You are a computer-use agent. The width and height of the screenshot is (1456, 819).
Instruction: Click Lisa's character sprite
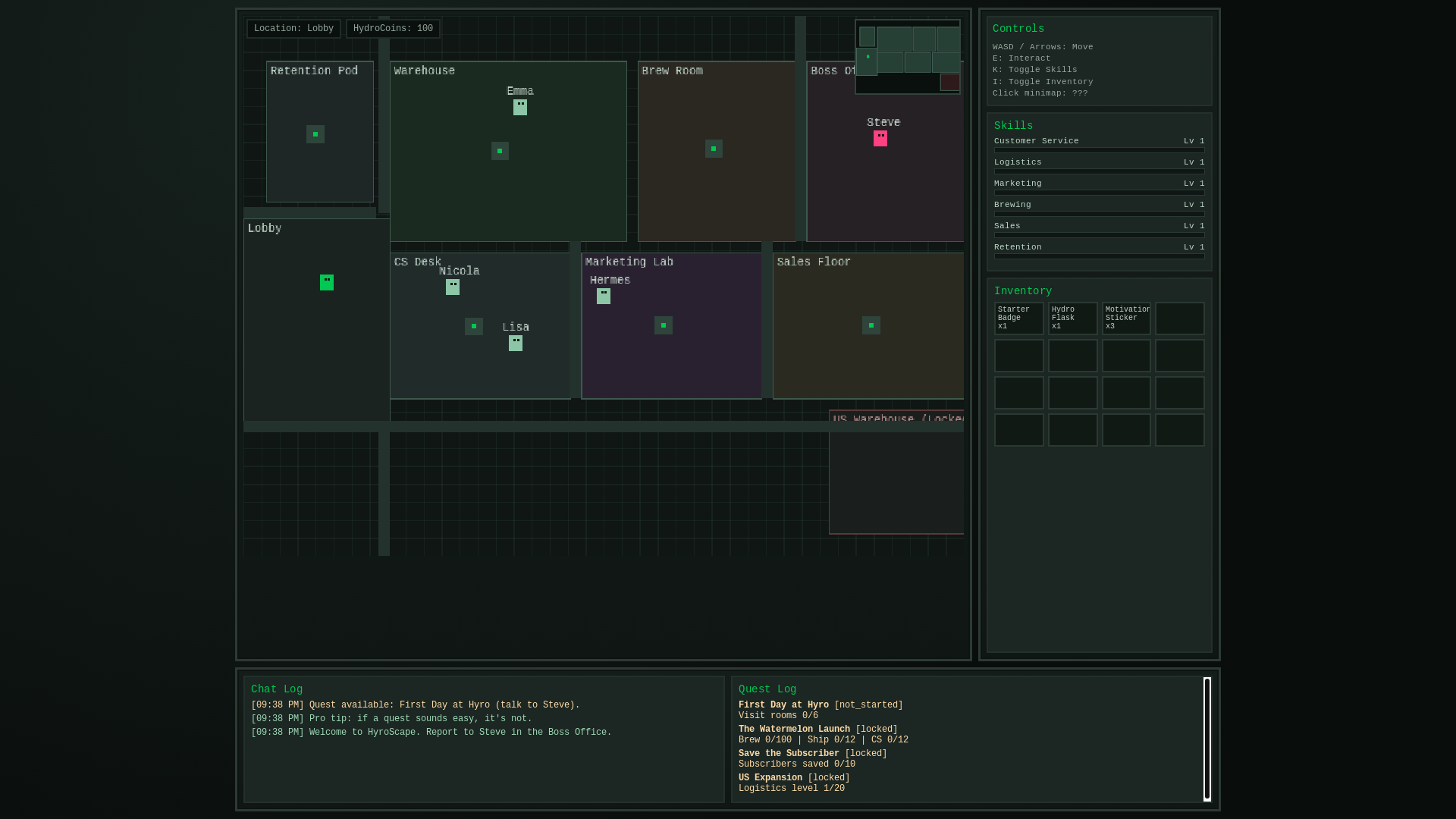click(515, 343)
